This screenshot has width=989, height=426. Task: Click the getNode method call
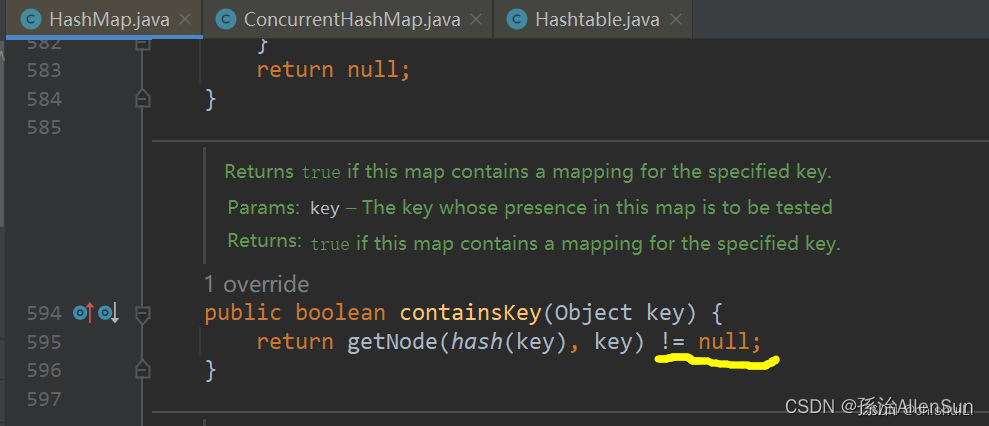pyautogui.click(x=393, y=342)
